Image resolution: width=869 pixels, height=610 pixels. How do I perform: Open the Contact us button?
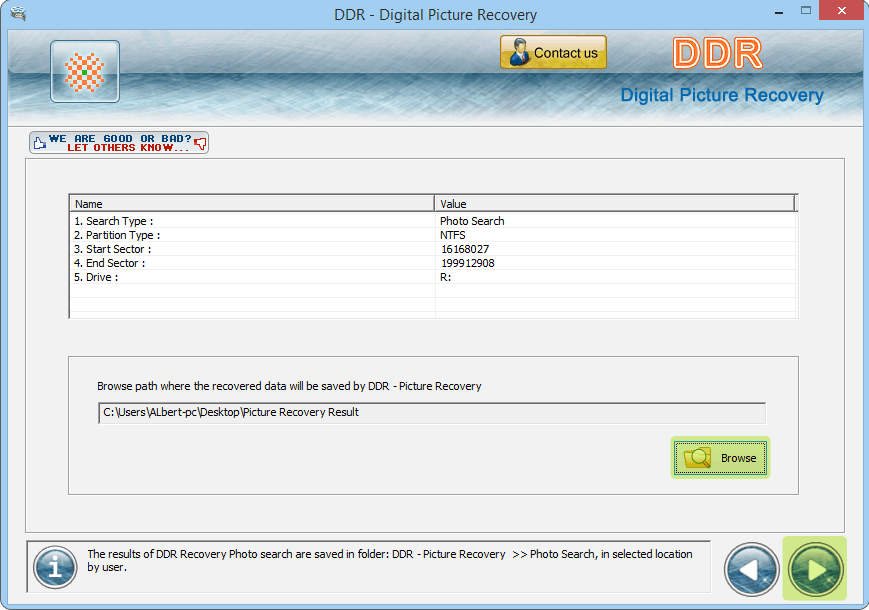tap(553, 52)
